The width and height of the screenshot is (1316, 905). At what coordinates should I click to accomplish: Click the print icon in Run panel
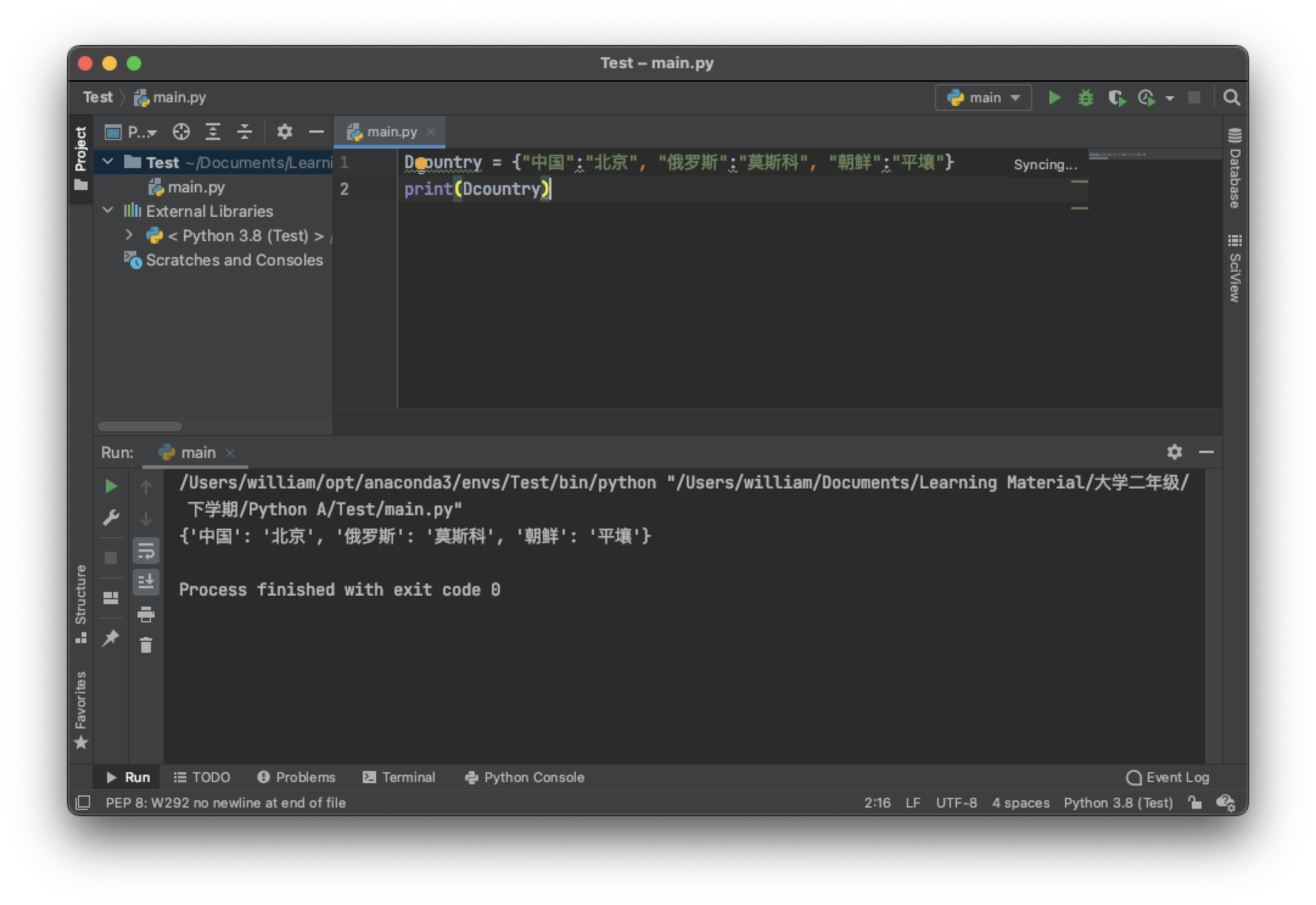coord(146,614)
